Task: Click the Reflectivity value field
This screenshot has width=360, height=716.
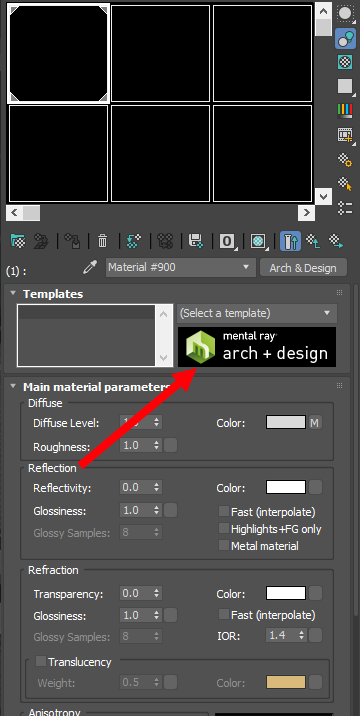Action: (136, 487)
